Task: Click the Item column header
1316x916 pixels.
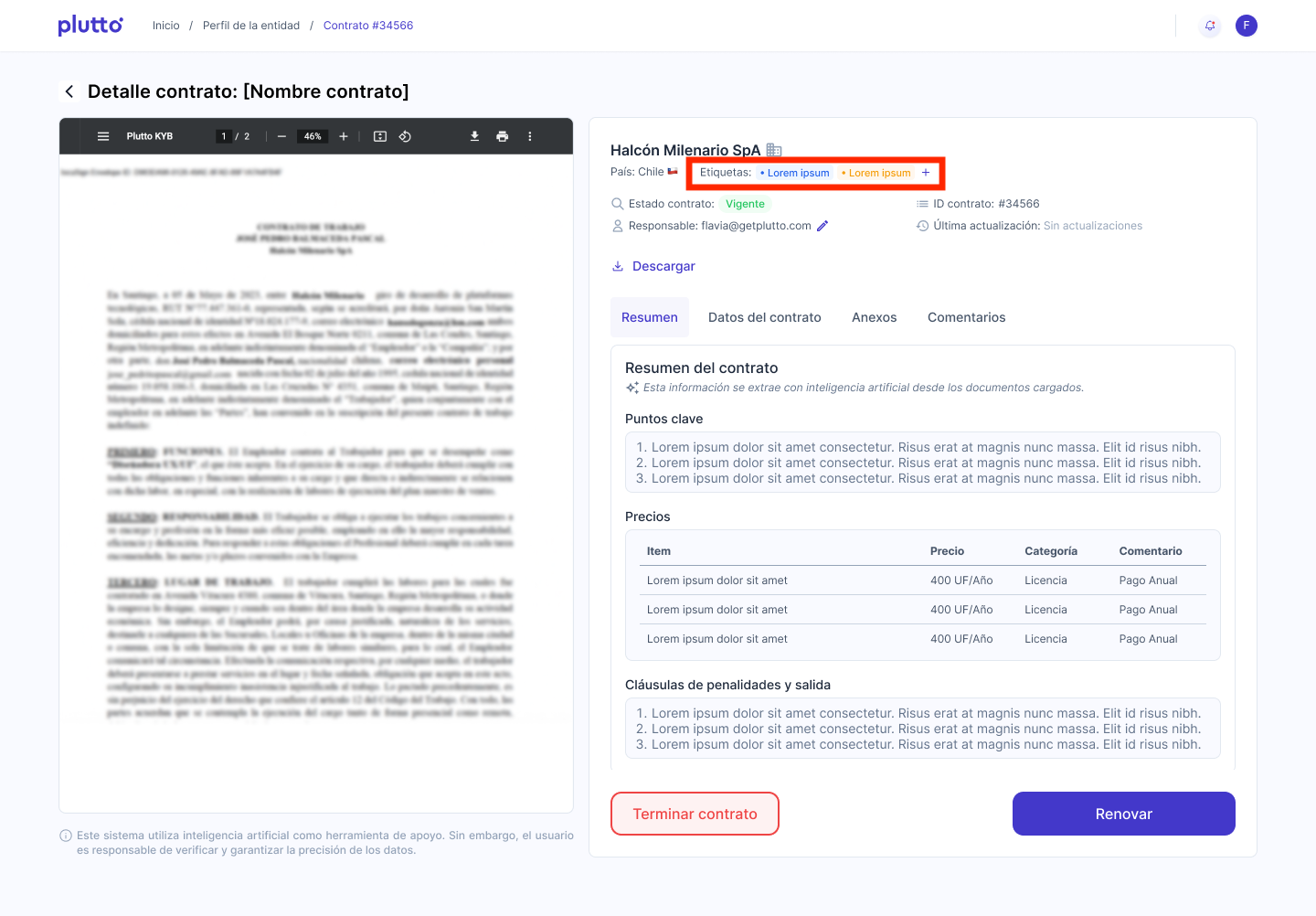Action: coord(659,551)
